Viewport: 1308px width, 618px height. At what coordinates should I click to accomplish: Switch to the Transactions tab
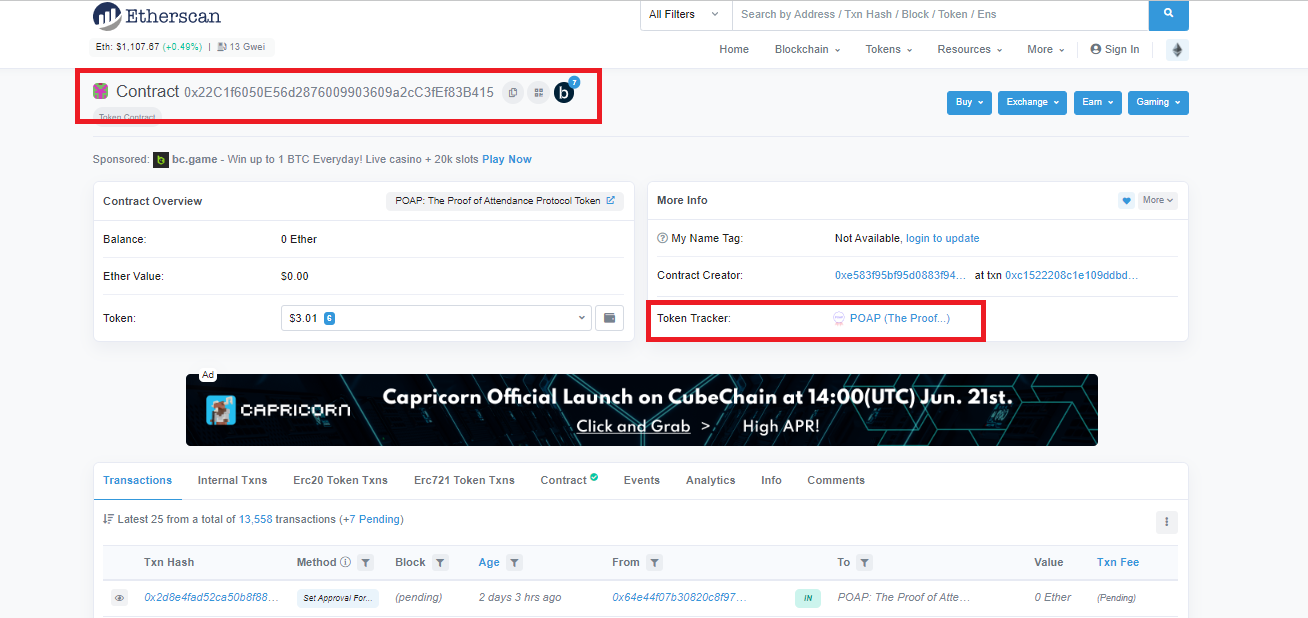138,480
